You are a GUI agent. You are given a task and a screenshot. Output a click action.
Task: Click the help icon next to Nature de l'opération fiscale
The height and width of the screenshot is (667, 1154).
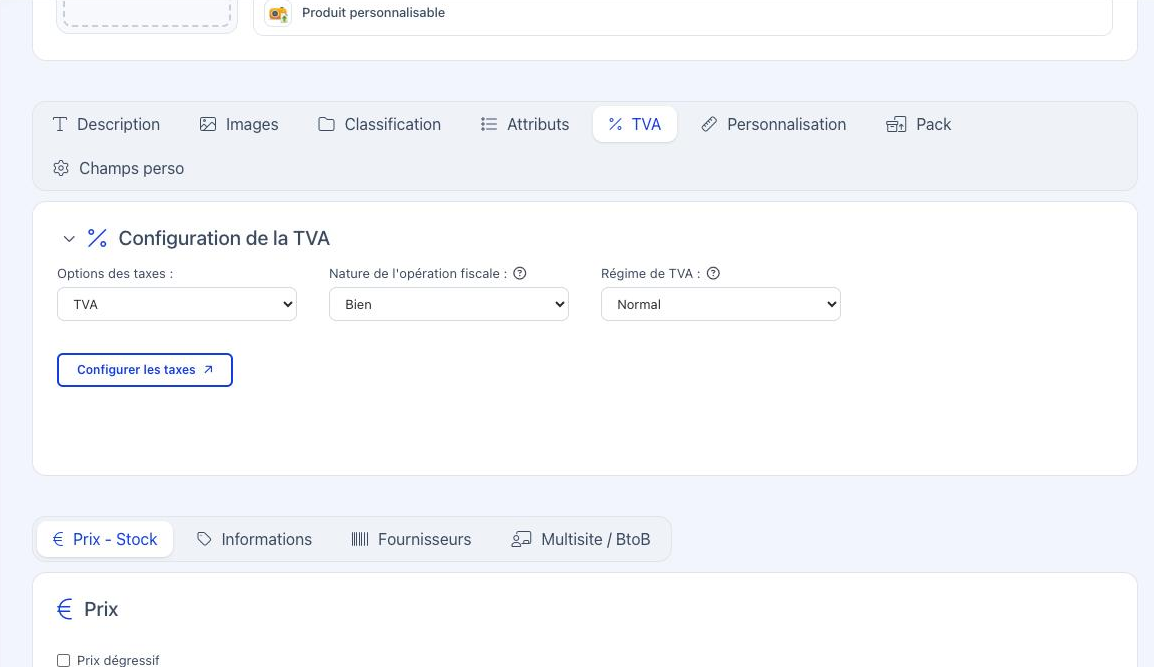520,273
